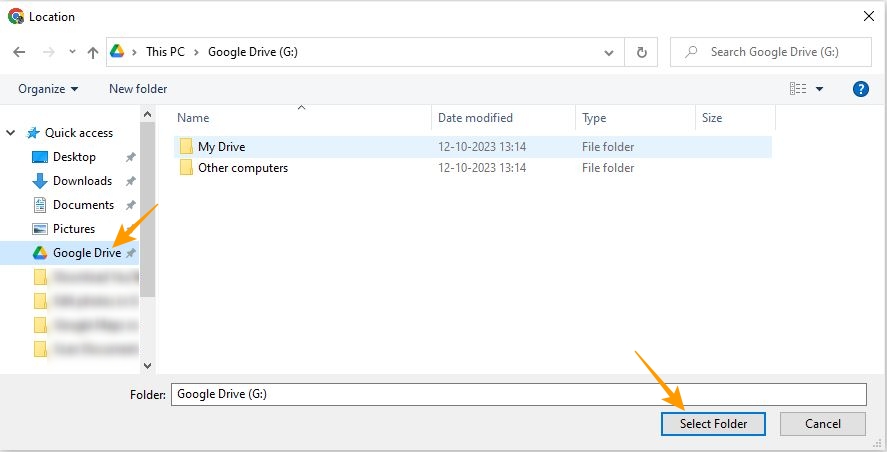The height and width of the screenshot is (452, 887).
Task: Click the Pictures icon in navigation pane
Action: pos(40,229)
